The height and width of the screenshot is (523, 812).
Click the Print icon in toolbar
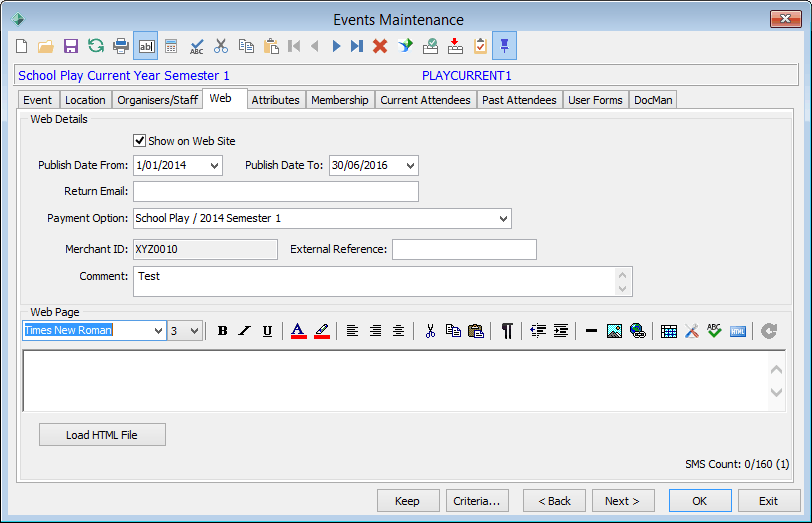tap(121, 46)
